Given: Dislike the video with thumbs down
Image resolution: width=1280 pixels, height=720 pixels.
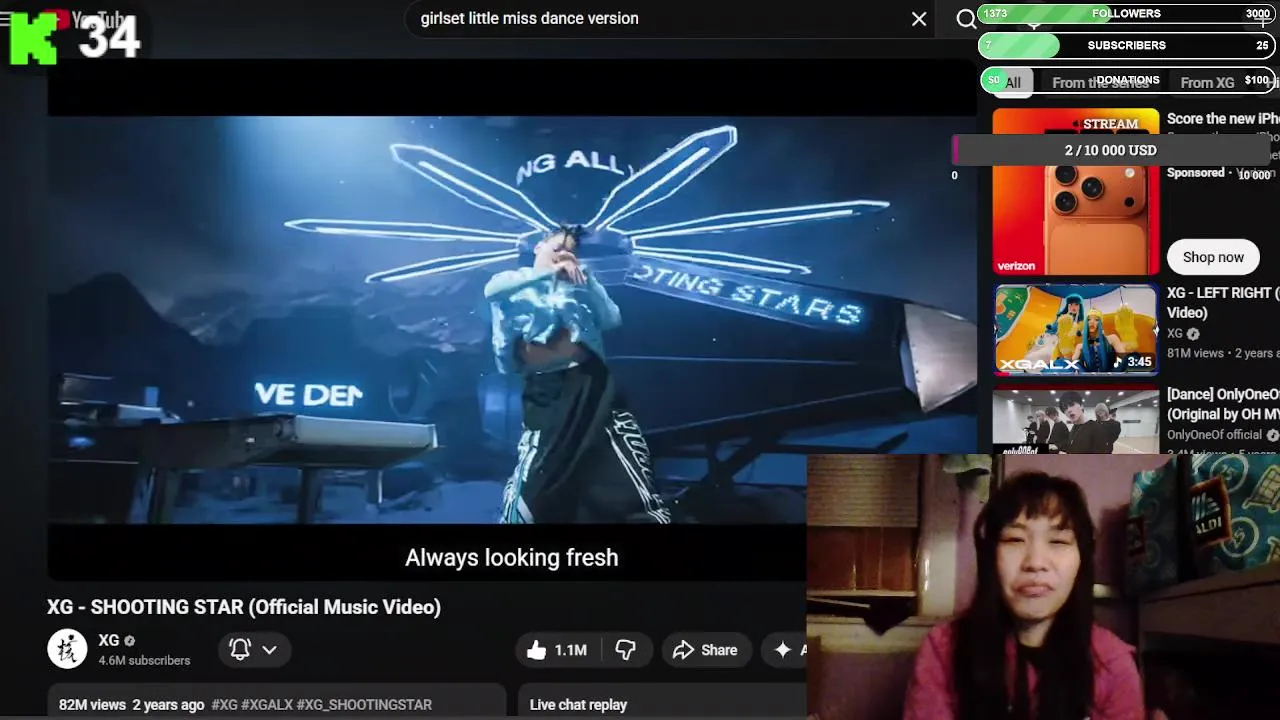Looking at the screenshot, I should [625, 650].
